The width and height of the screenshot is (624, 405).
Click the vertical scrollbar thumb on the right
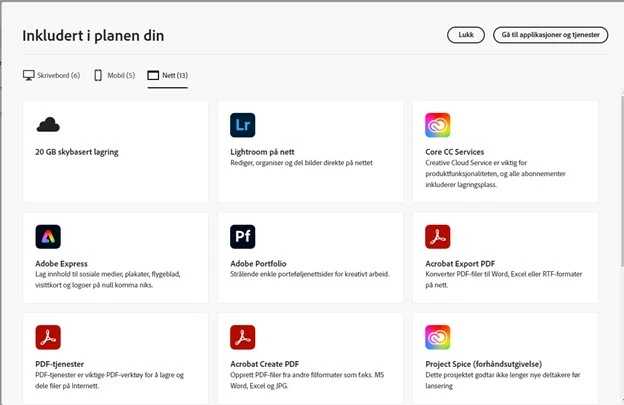point(622,179)
